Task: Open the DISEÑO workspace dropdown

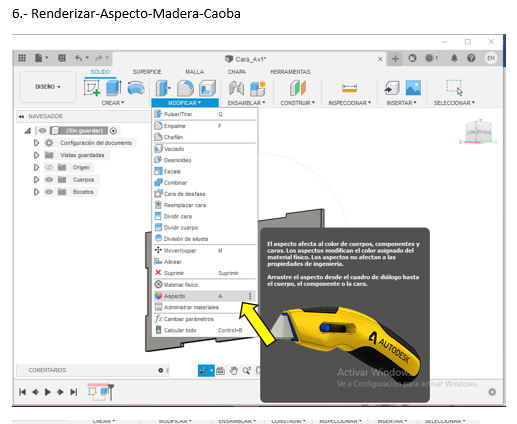Action: click(x=48, y=87)
